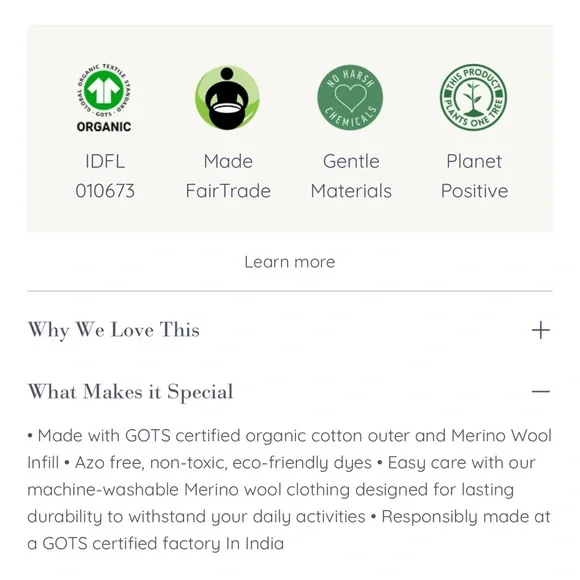Viewport: 580px width, 580px height.
Task: Click the white shirt symbol in GOTS logo
Action: pyautogui.click(x=104, y=90)
